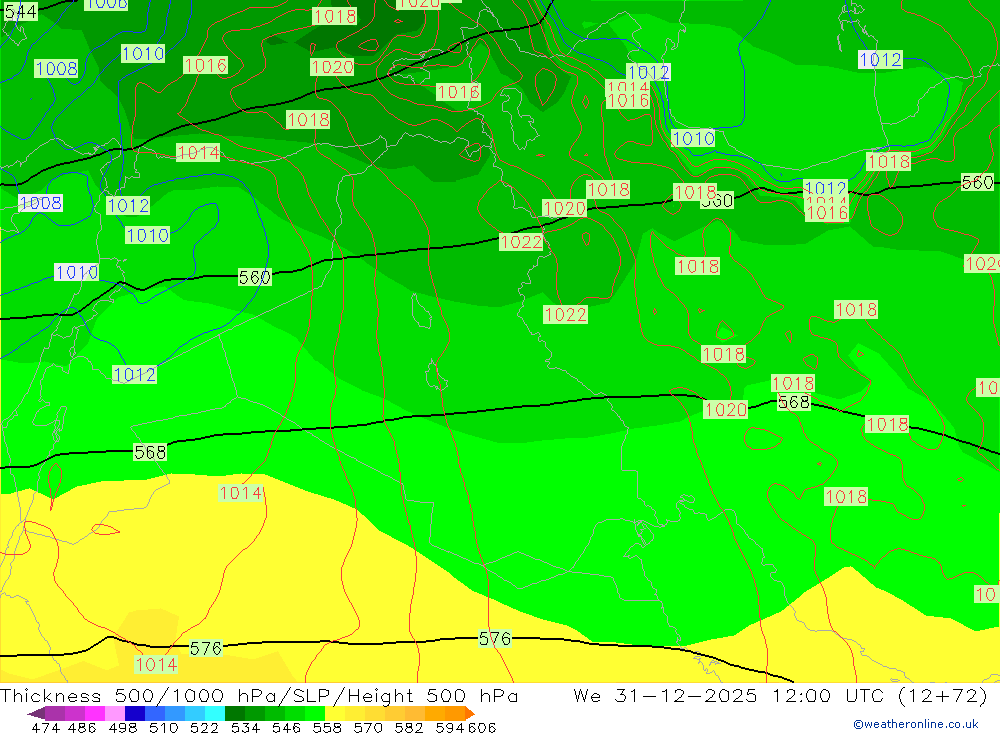Click the orange arrow tip of legend

tap(470, 713)
